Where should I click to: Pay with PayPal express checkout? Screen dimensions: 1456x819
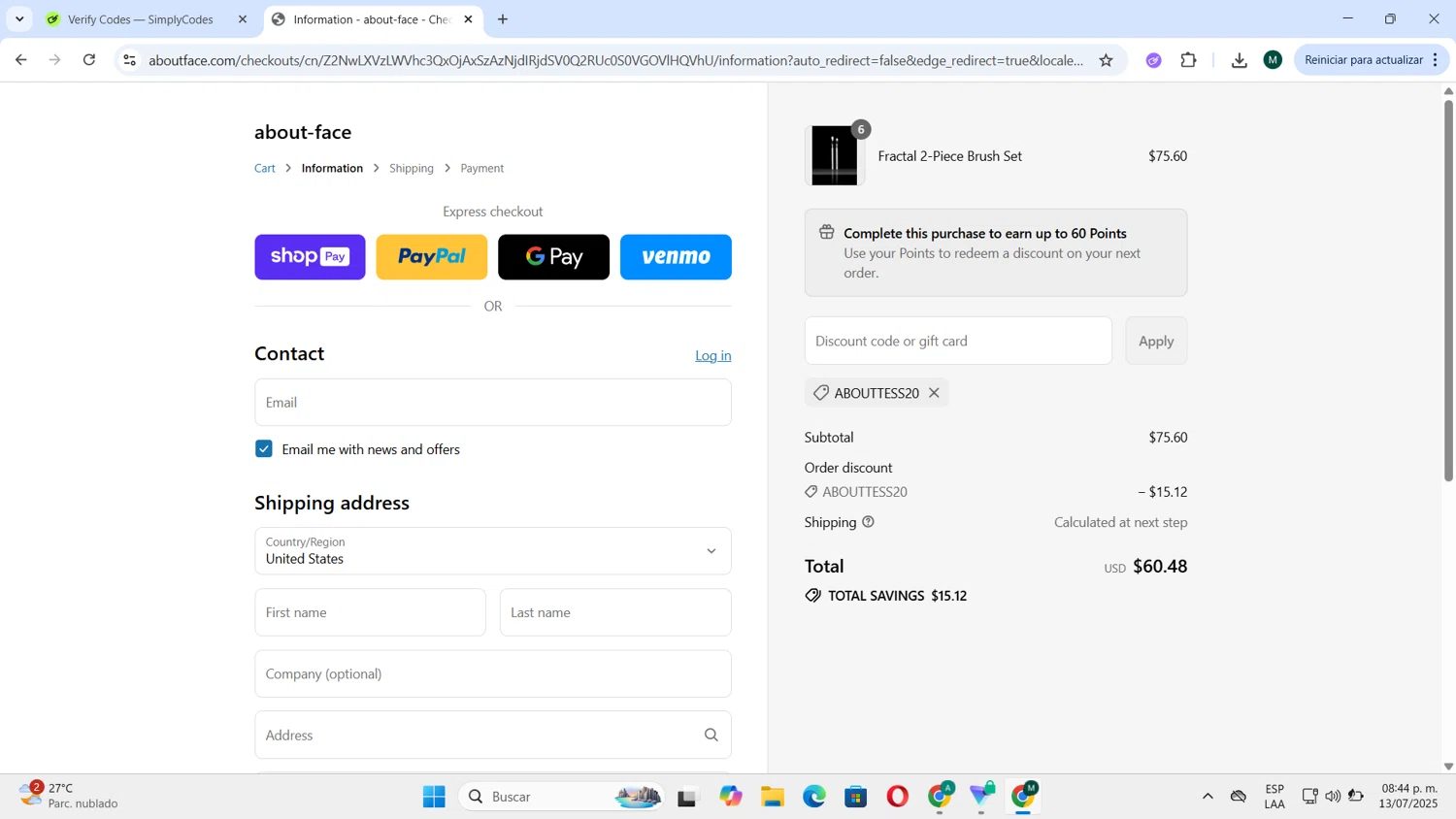pyautogui.click(x=432, y=257)
